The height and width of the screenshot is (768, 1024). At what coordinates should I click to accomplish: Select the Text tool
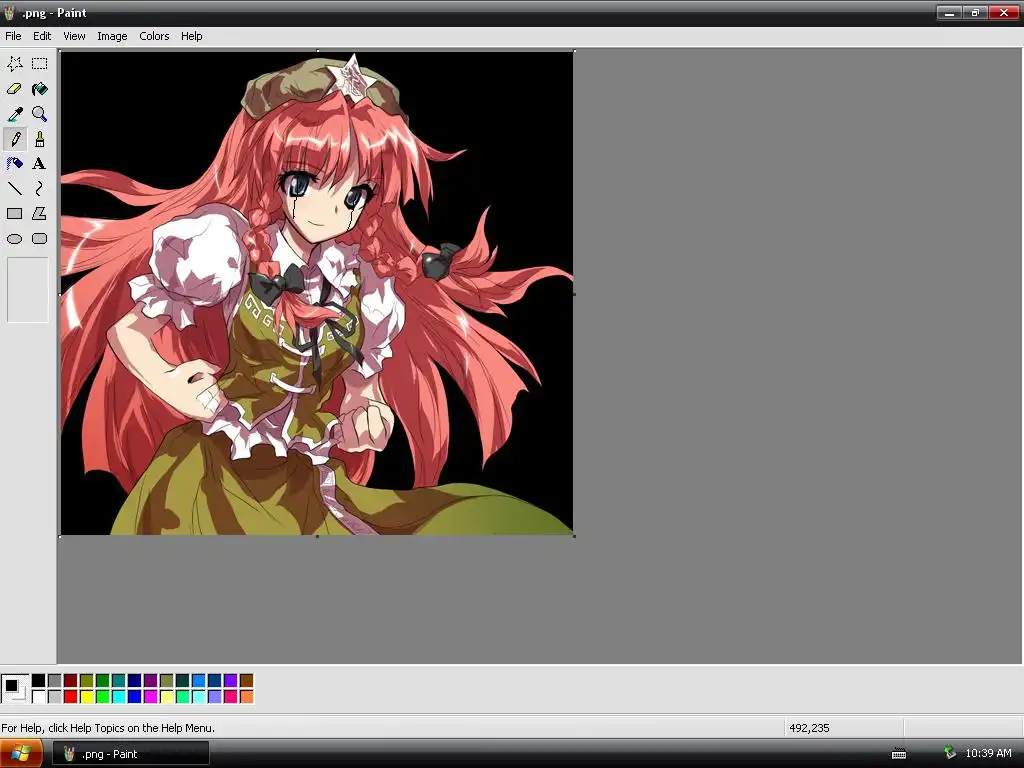point(39,164)
